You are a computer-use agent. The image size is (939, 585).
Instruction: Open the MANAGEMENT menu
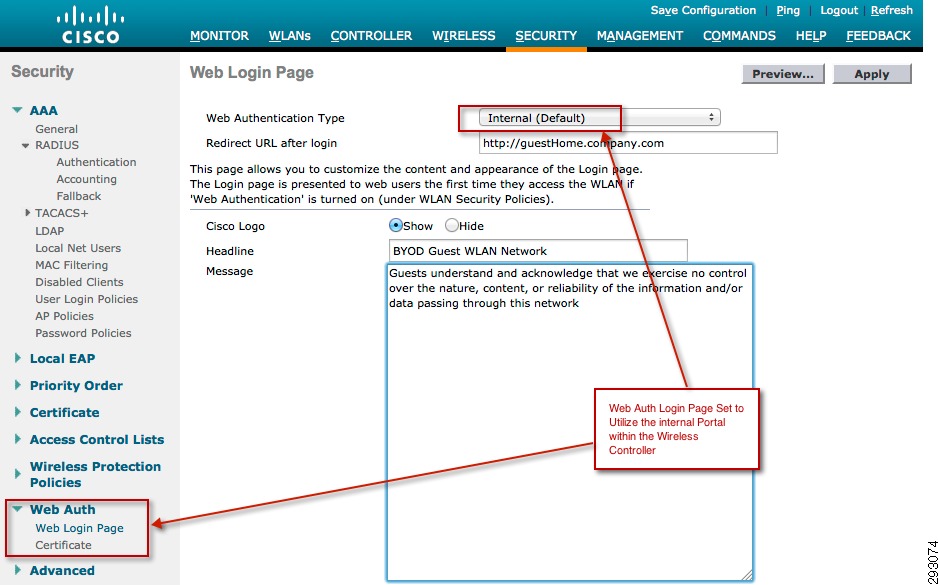[640, 36]
